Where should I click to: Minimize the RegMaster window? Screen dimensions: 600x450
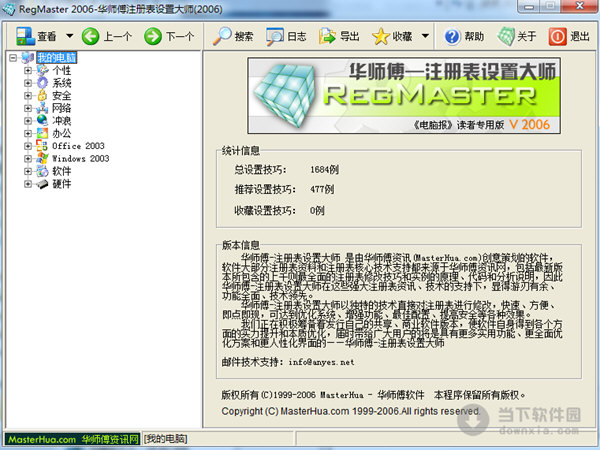coord(529,5)
